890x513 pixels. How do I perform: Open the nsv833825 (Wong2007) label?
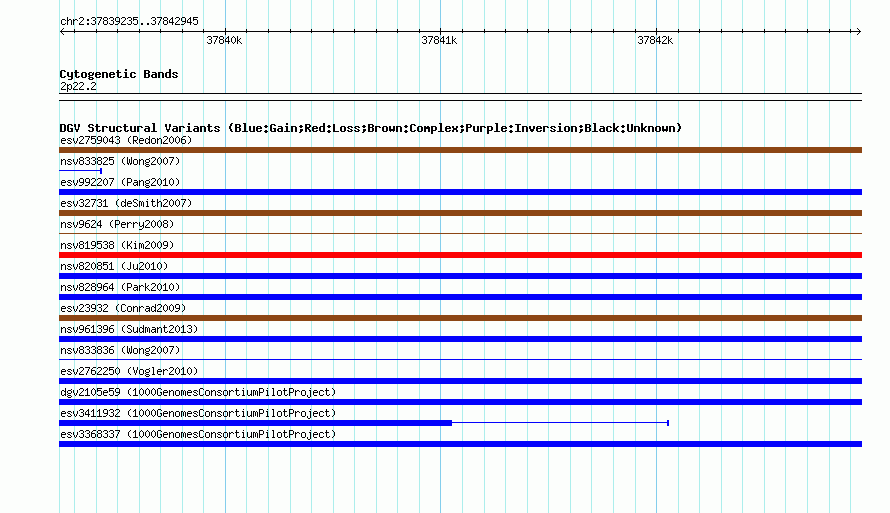pos(120,161)
